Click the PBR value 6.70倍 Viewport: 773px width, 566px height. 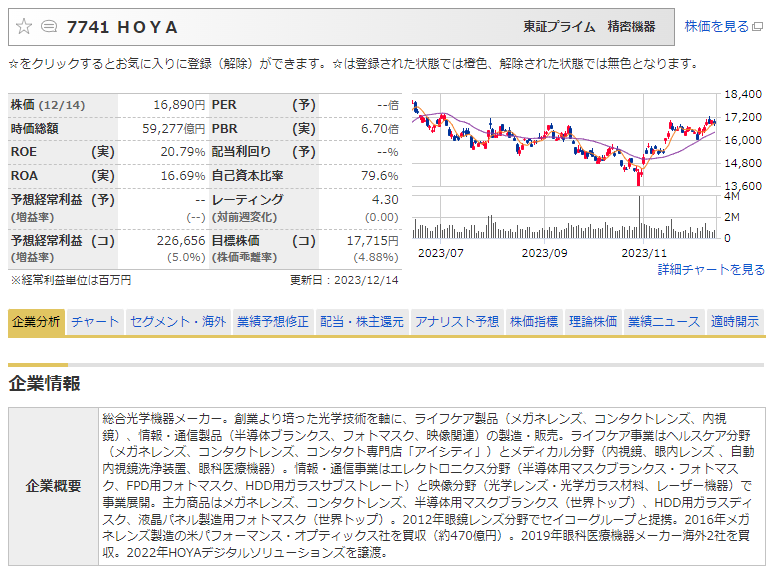[x=379, y=129]
